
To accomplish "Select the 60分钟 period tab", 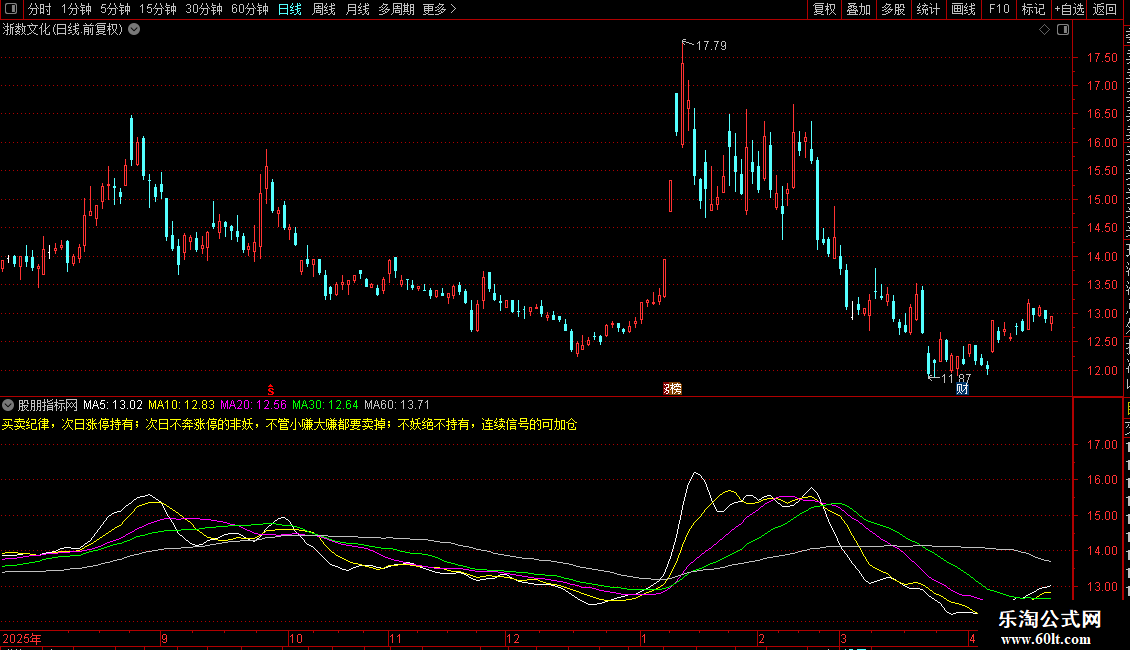I will click(x=249, y=9).
